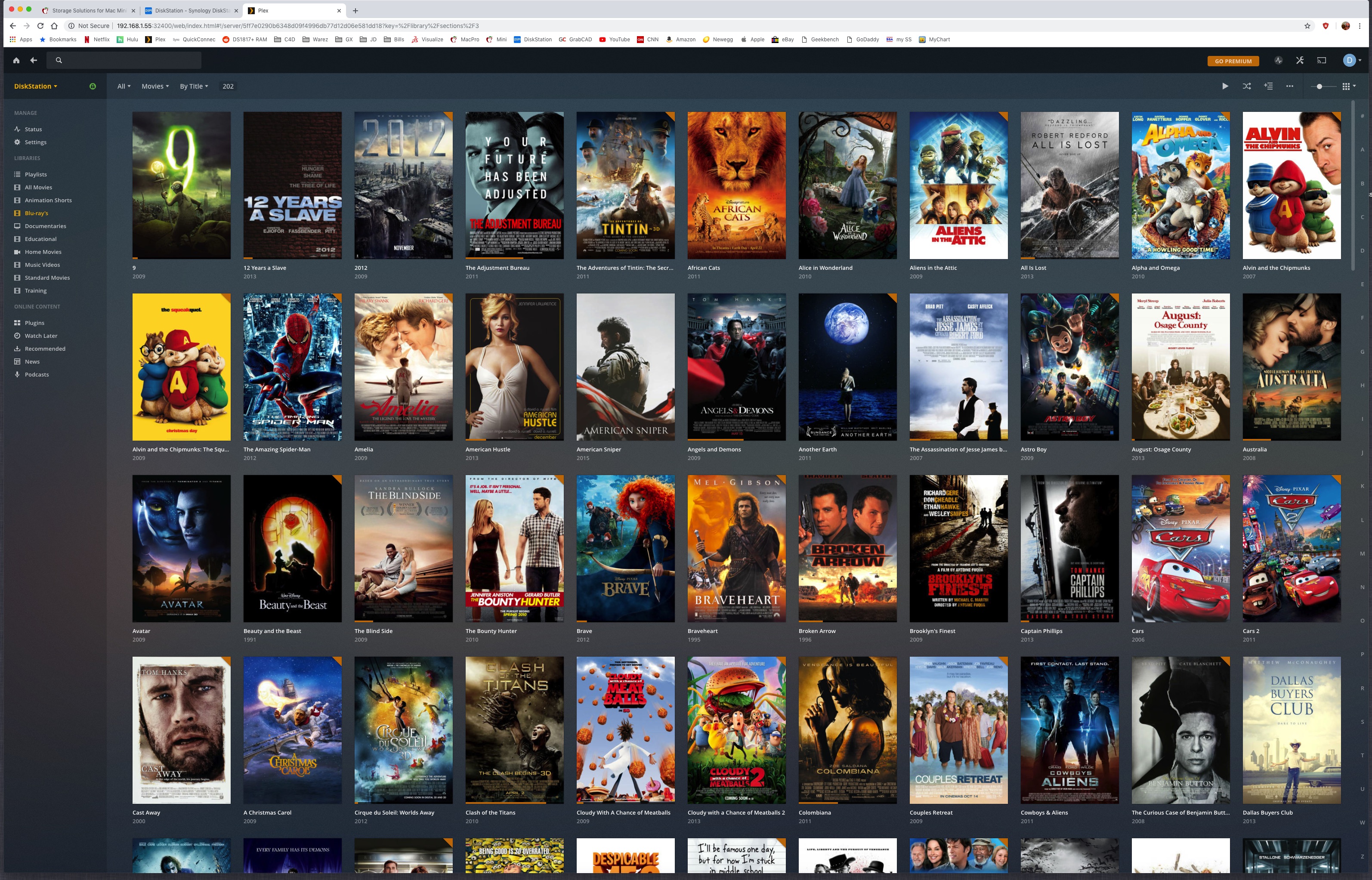Open the Documentaries library
1372x880 pixels.
point(45,226)
